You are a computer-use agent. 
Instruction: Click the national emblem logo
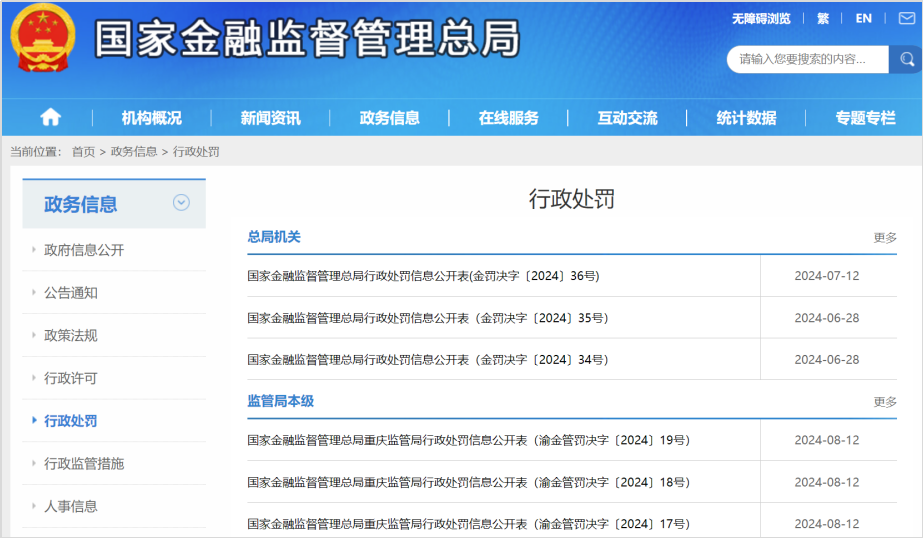pos(43,38)
